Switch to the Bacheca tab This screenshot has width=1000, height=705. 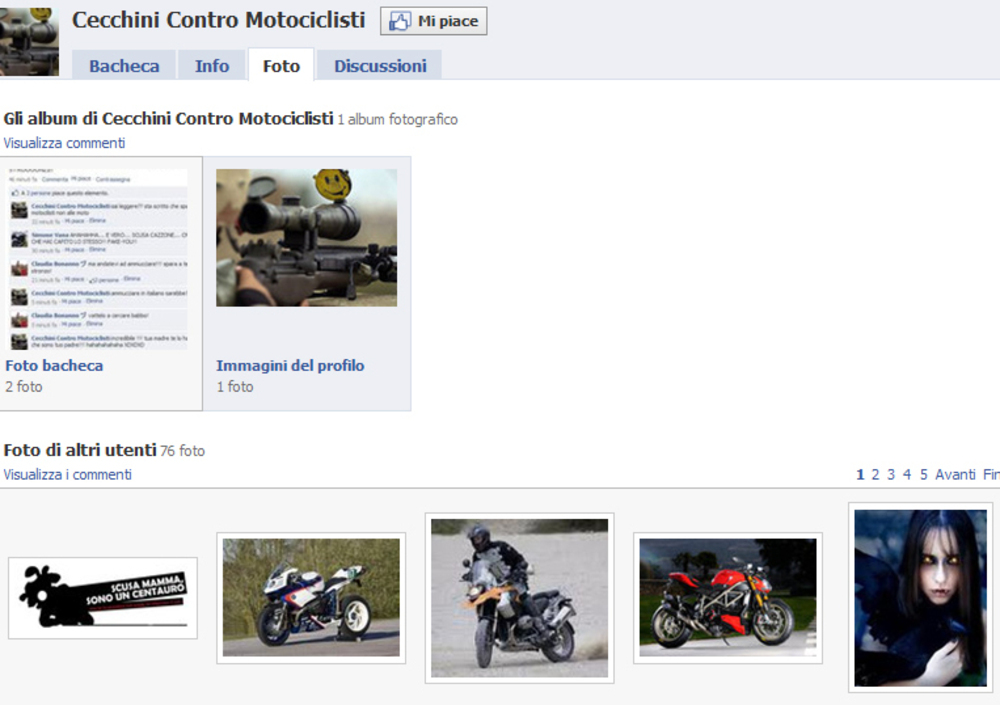[124, 66]
